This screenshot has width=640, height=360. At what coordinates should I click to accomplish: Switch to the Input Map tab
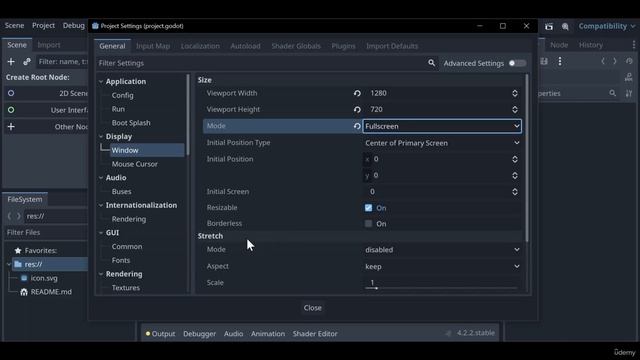153,46
